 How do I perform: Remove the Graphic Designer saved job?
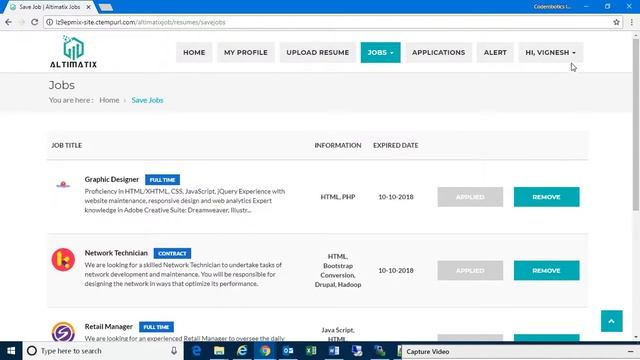click(547, 197)
